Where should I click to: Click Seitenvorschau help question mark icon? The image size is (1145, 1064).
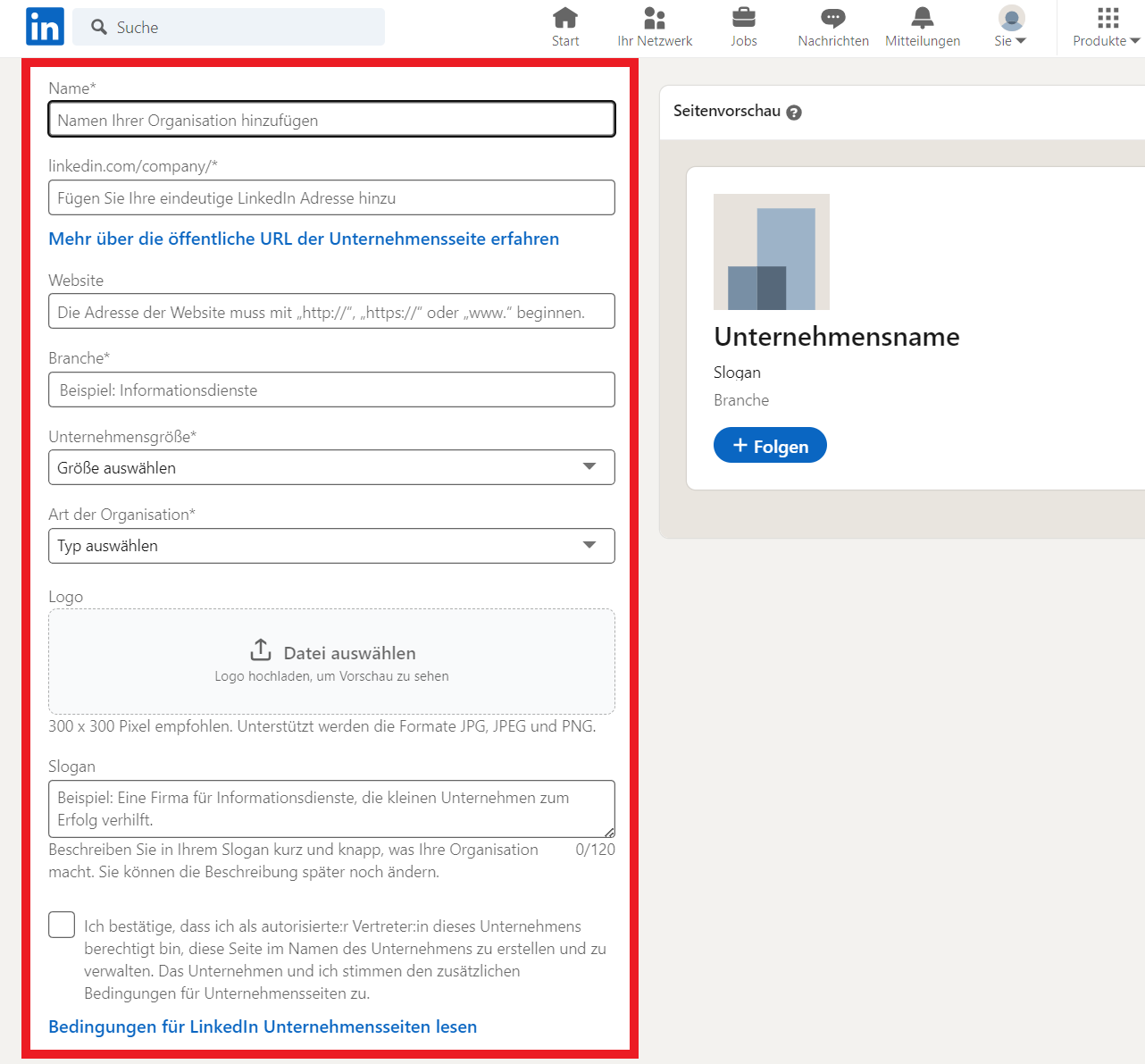794,113
